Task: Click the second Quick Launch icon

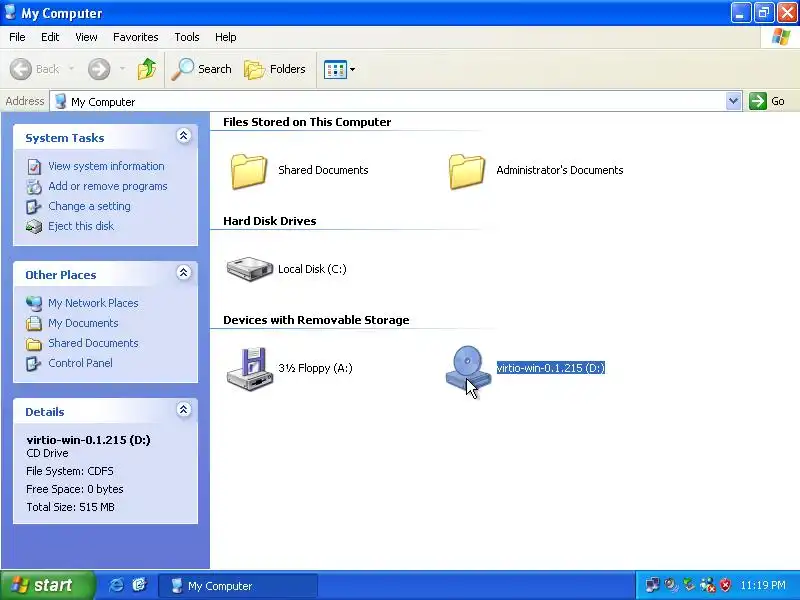Action: point(139,585)
